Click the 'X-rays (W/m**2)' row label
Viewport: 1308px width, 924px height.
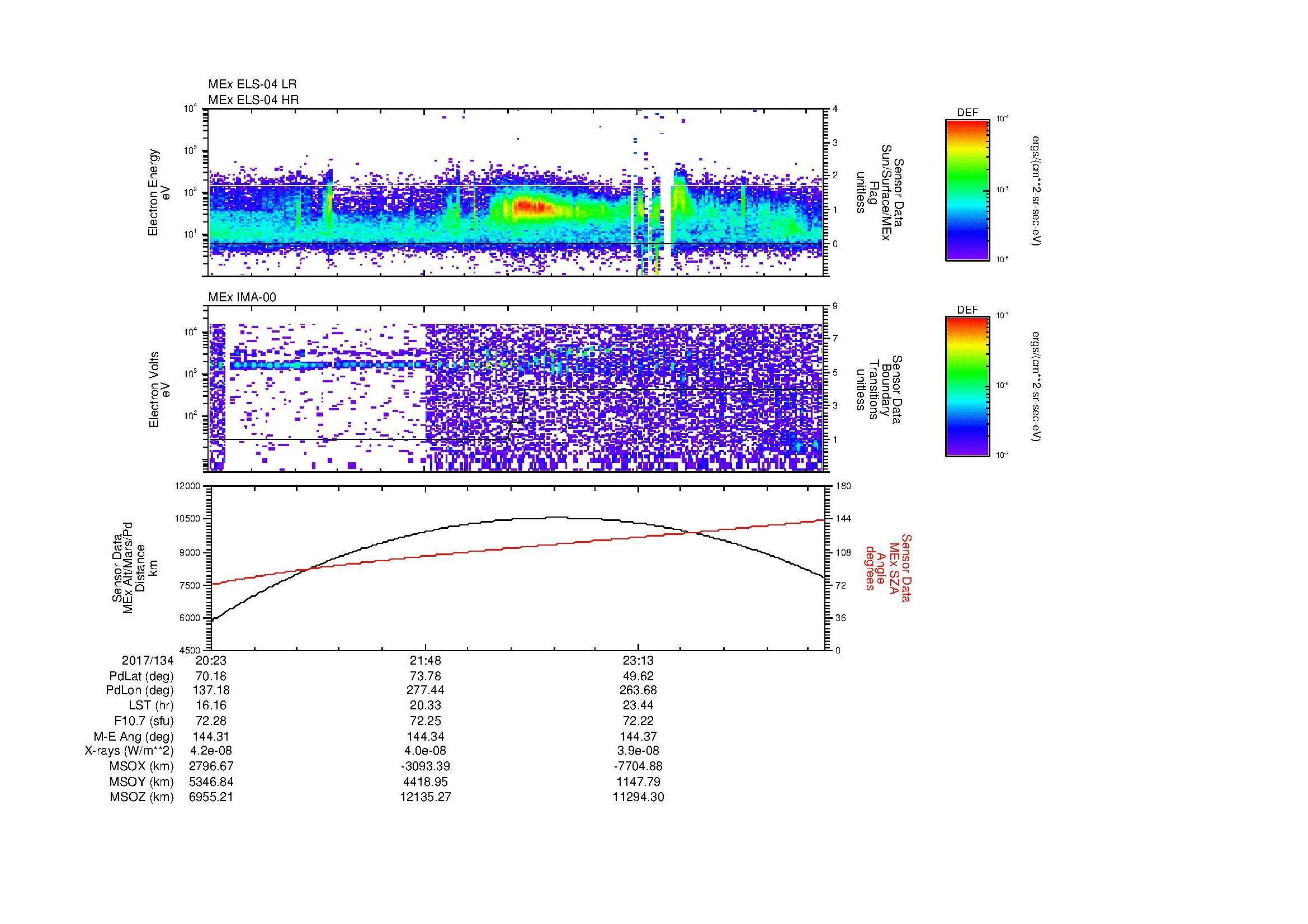(x=129, y=751)
